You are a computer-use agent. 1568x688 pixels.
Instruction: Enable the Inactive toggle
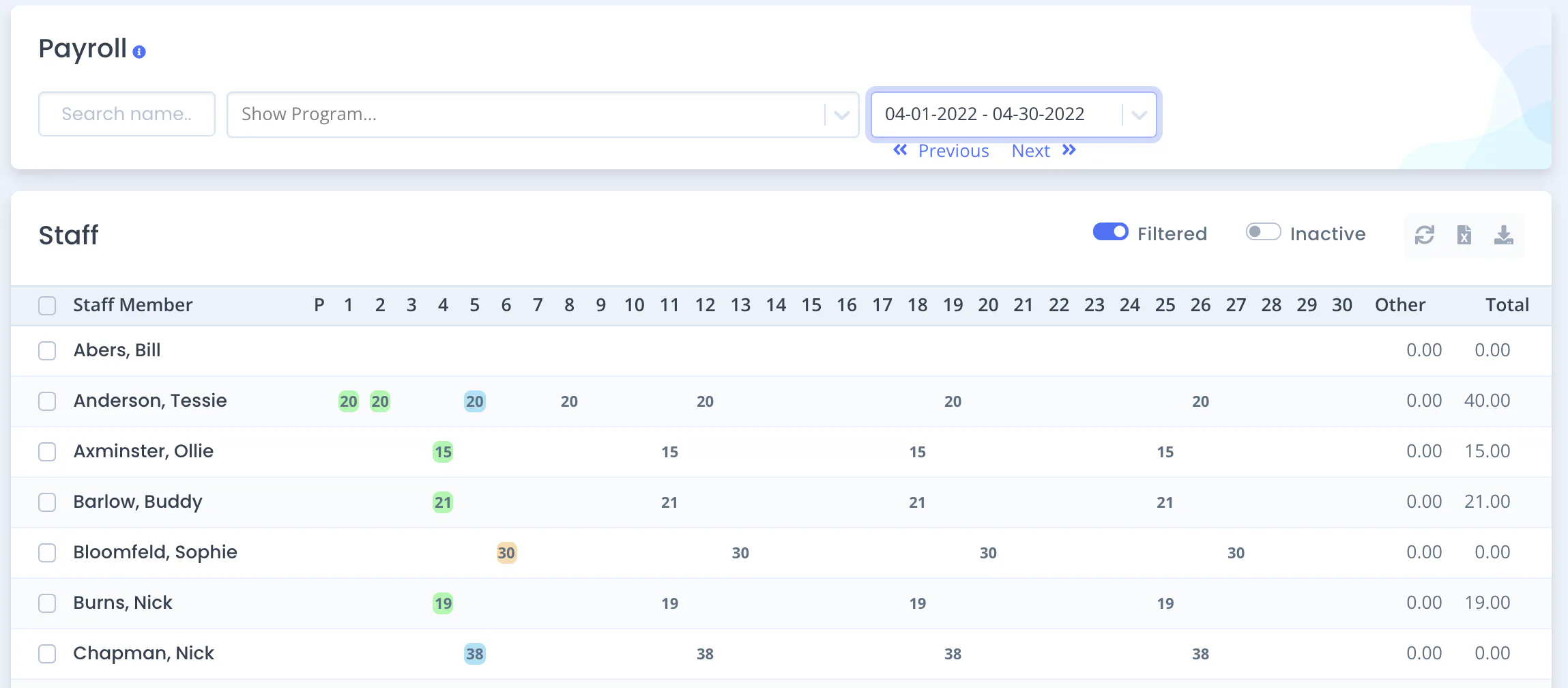(x=1264, y=232)
